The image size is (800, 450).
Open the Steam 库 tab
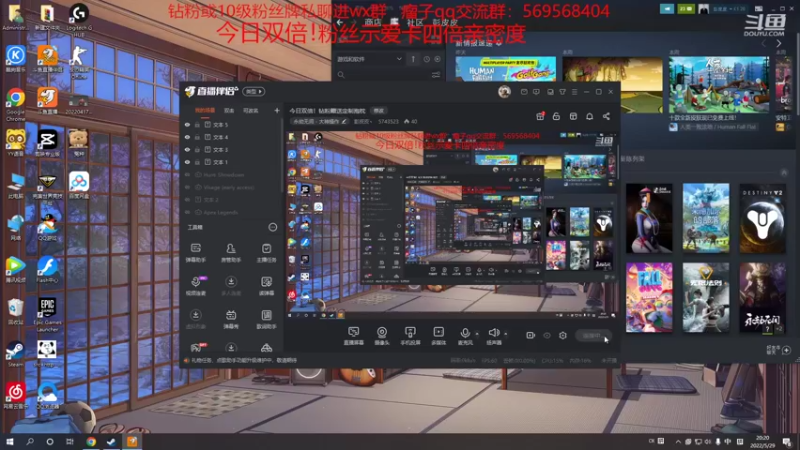[x=394, y=22]
